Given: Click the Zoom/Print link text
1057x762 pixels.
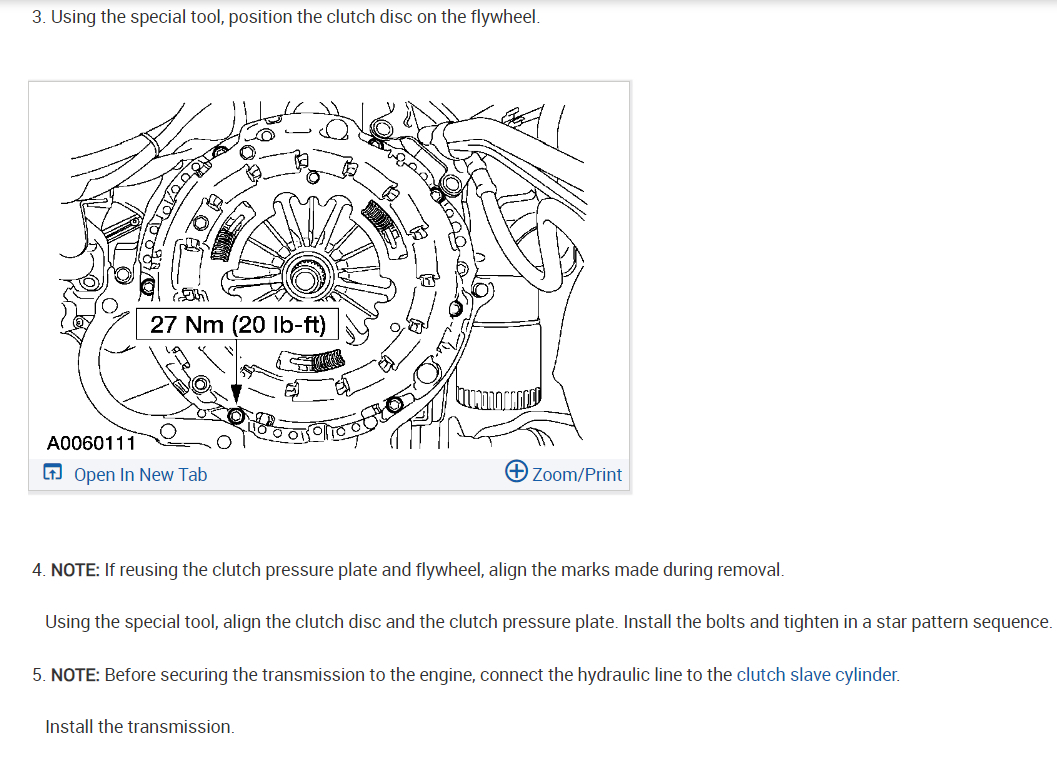Looking at the screenshot, I should pos(577,475).
